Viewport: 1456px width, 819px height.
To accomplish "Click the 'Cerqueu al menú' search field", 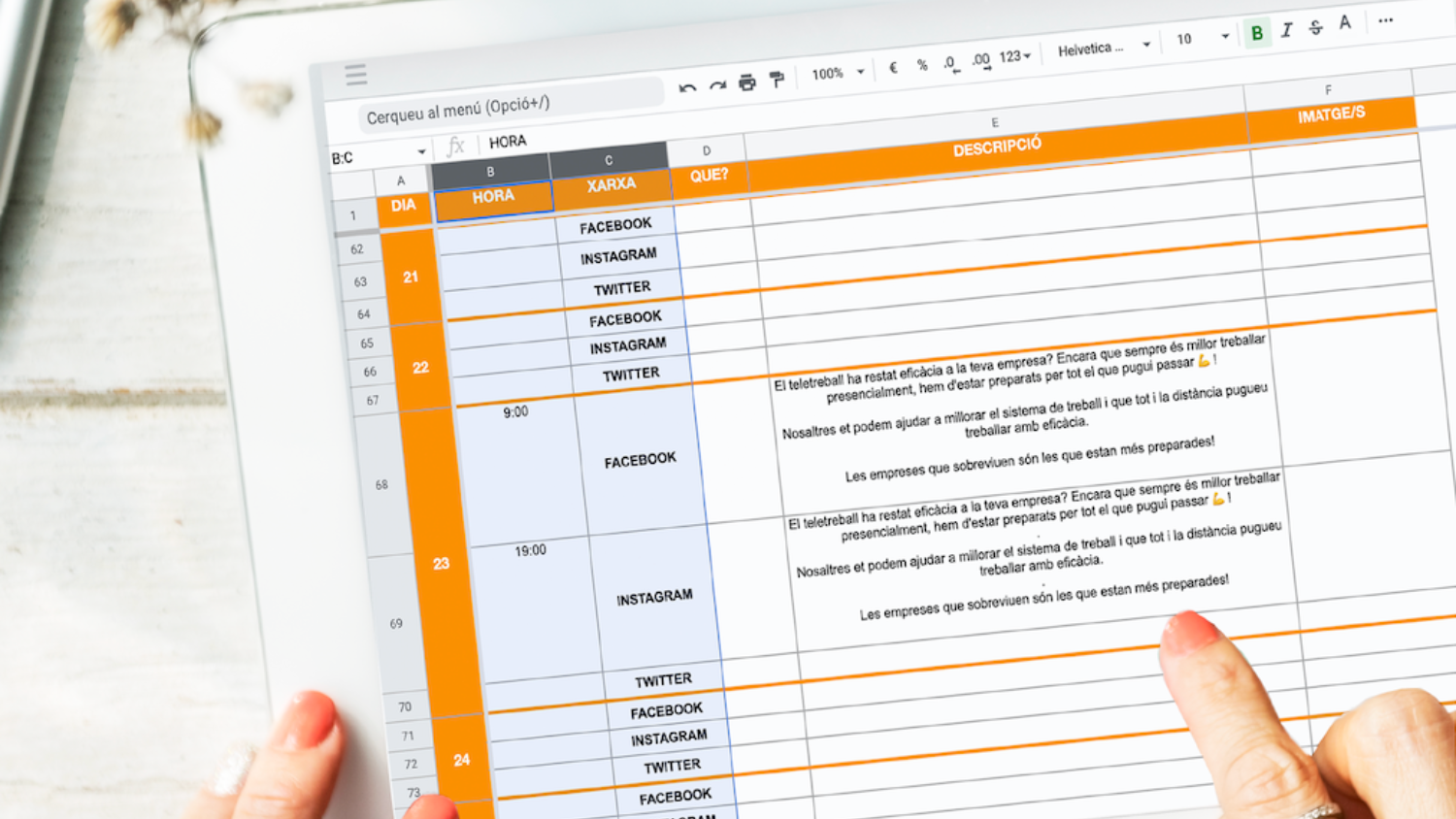I will click(512, 107).
